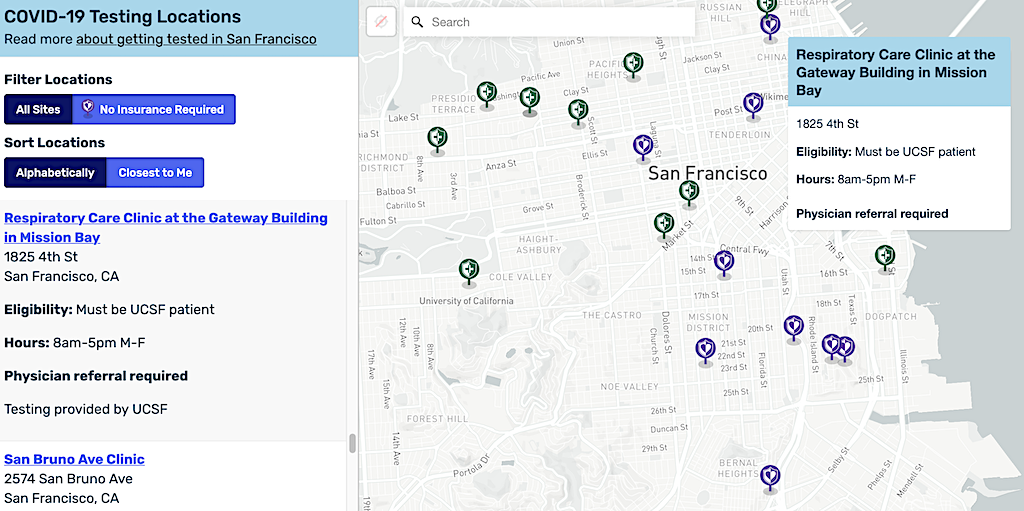
Task: Click the green marker east of 16th St
Action: tap(885, 256)
